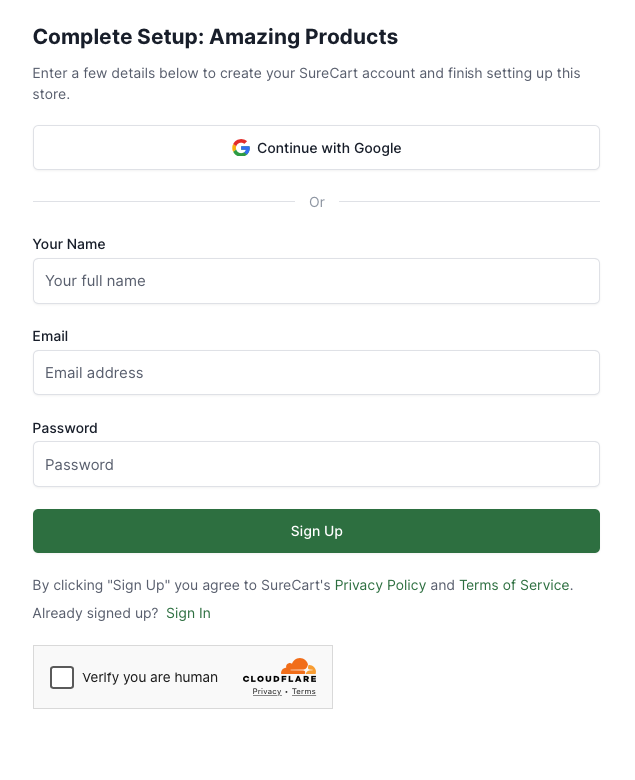Open Cloudflare's small Privacy link
Image resolution: width=635 pixels, height=780 pixels.
click(266, 692)
